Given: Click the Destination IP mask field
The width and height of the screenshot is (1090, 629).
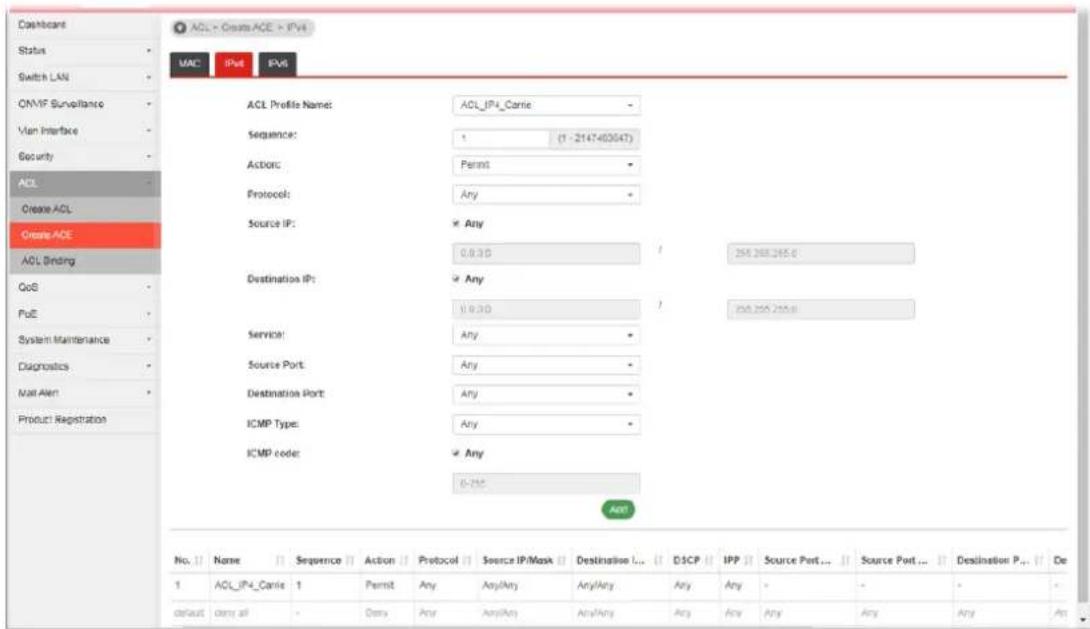Looking at the screenshot, I should (820, 309).
